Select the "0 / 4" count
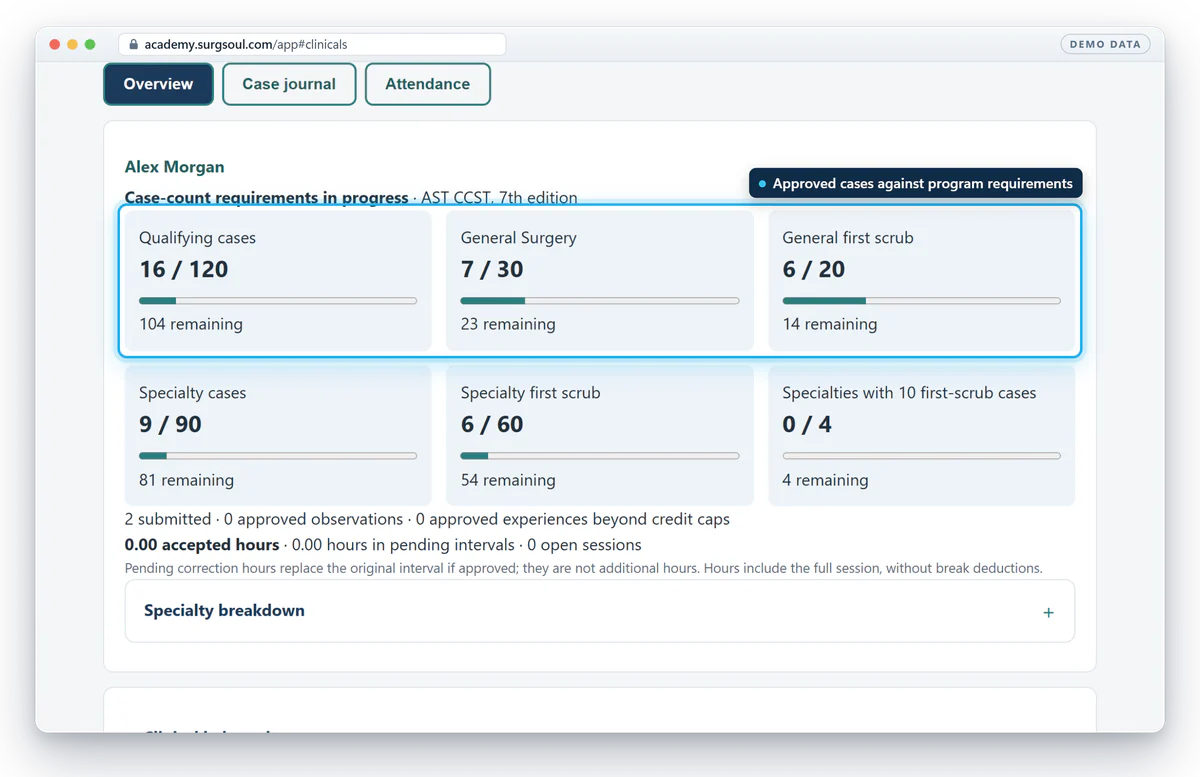The height and width of the screenshot is (777, 1200). tap(807, 424)
